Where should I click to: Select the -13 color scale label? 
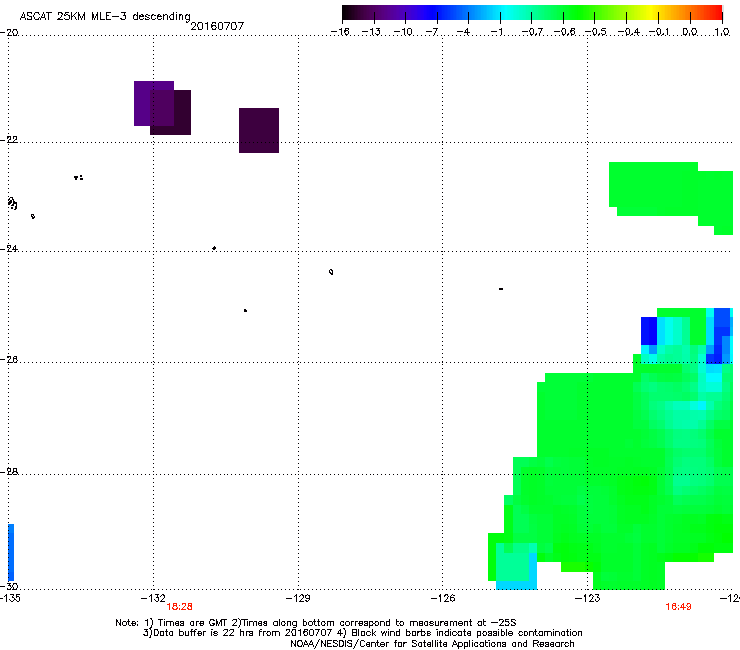tap(371, 32)
